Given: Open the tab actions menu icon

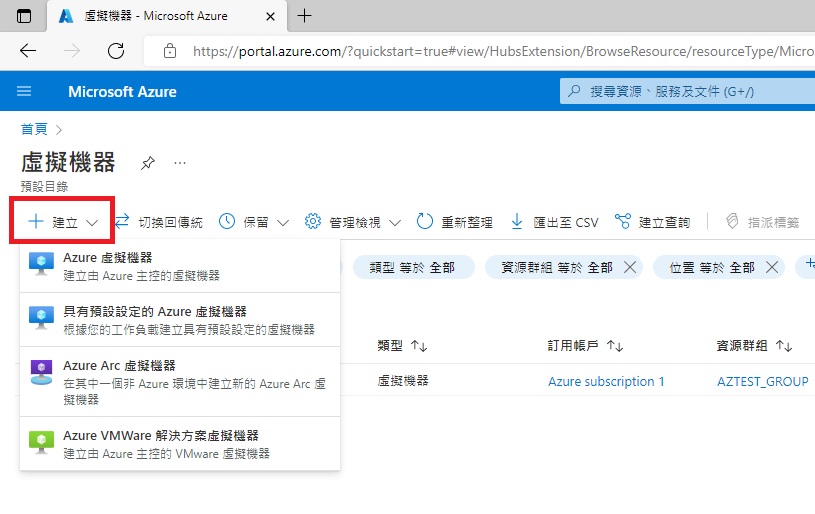Looking at the screenshot, I should (x=24, y=16).
